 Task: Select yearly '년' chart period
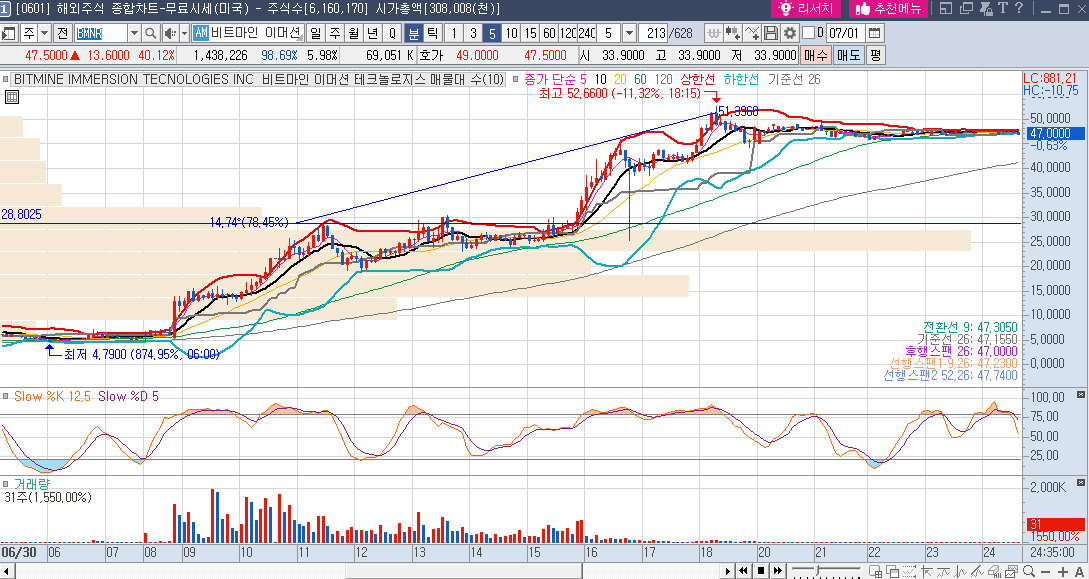(372, 33)
